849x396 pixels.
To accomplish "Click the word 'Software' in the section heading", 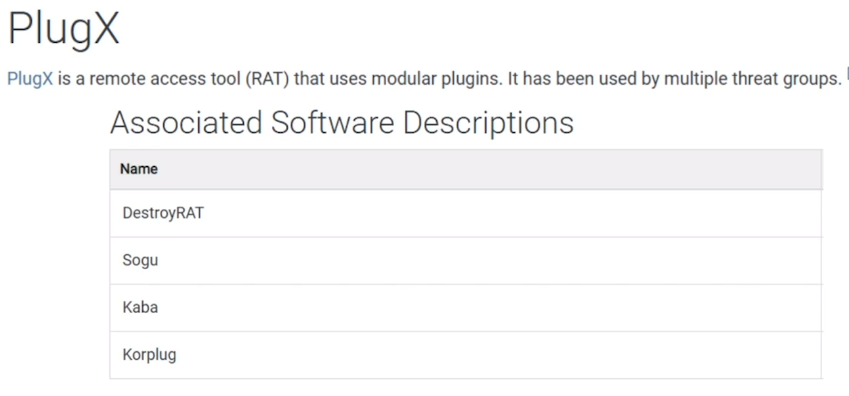I will tap(333, 122).
